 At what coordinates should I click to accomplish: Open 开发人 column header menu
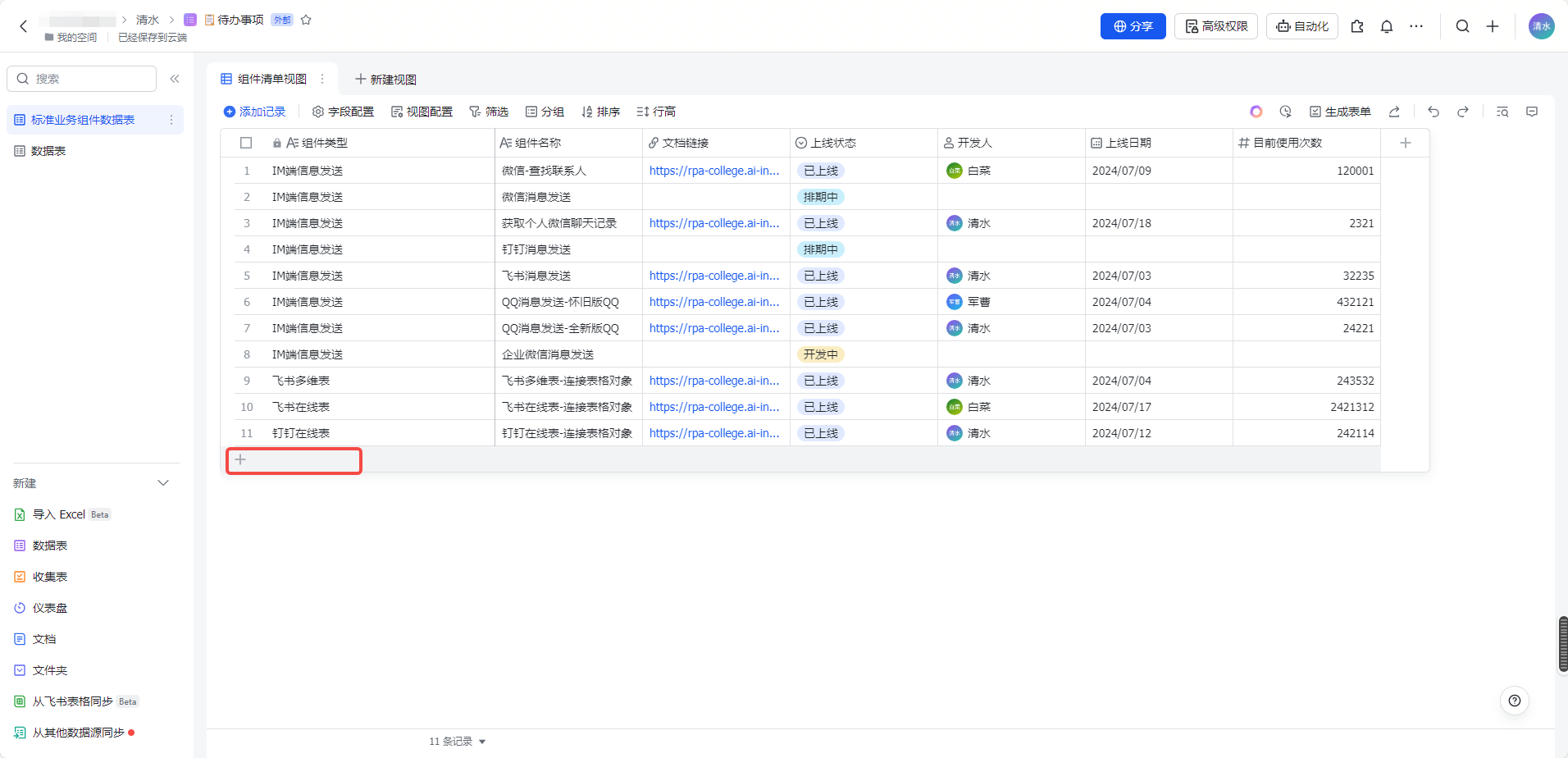coord(1011,143)
